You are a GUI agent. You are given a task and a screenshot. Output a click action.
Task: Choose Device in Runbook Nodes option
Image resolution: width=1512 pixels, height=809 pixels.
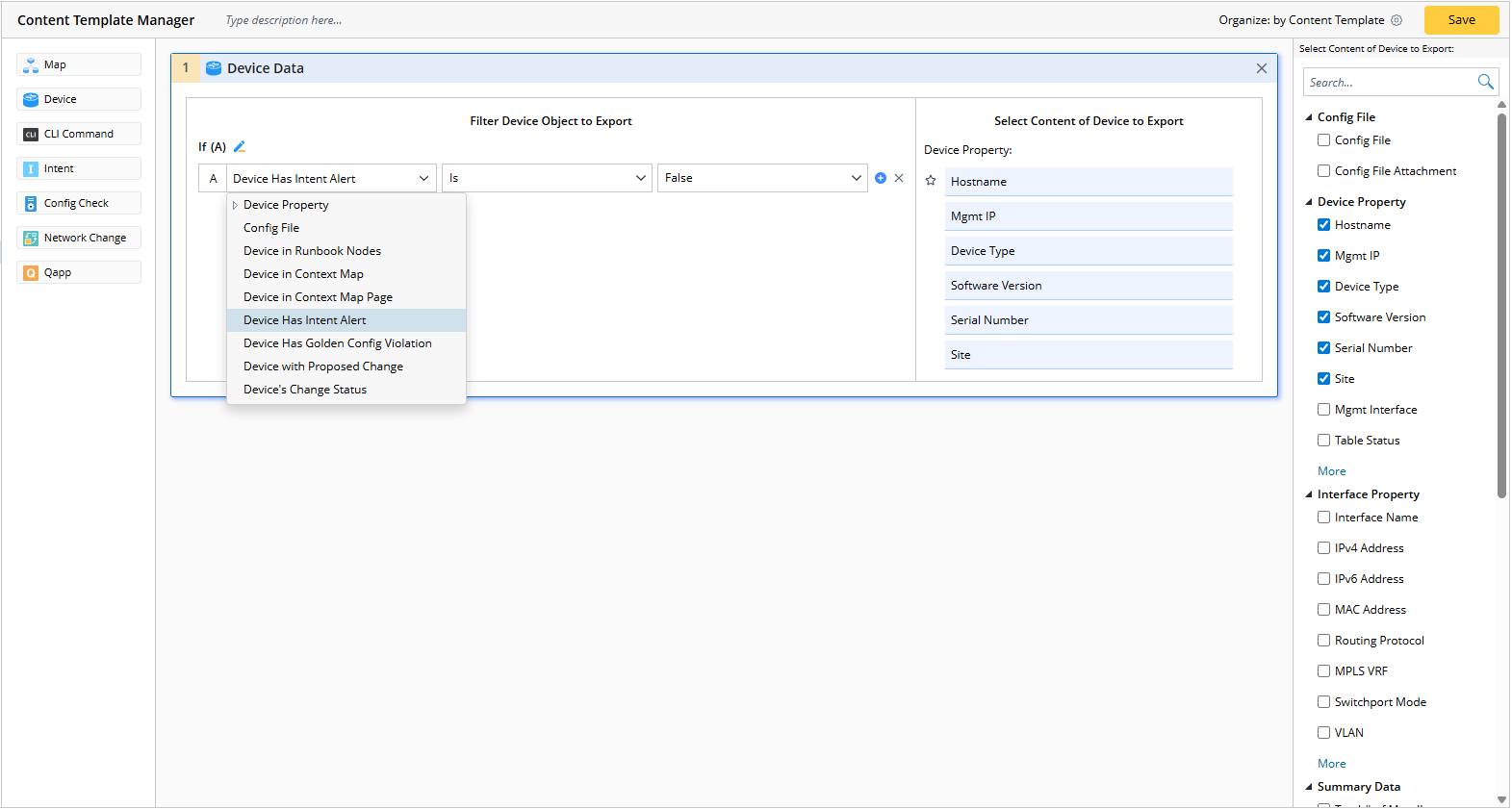pos(312,251)
